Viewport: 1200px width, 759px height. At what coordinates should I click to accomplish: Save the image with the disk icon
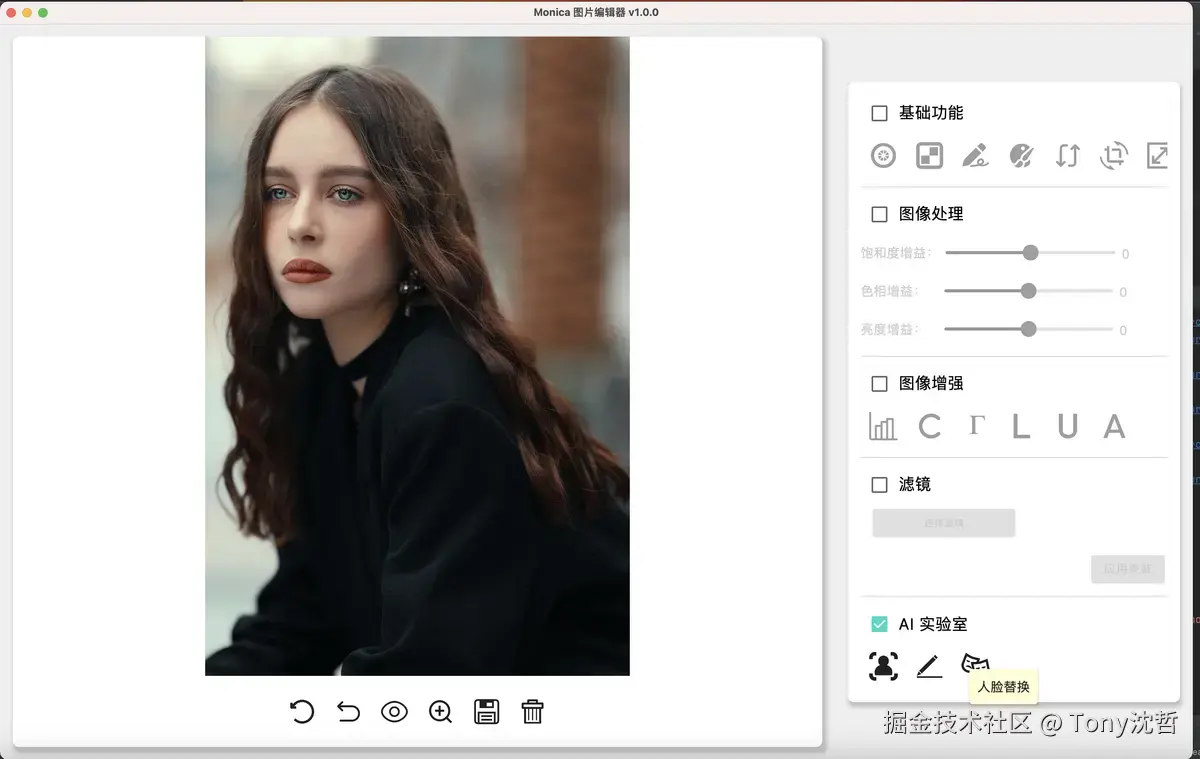click(486, 712)
